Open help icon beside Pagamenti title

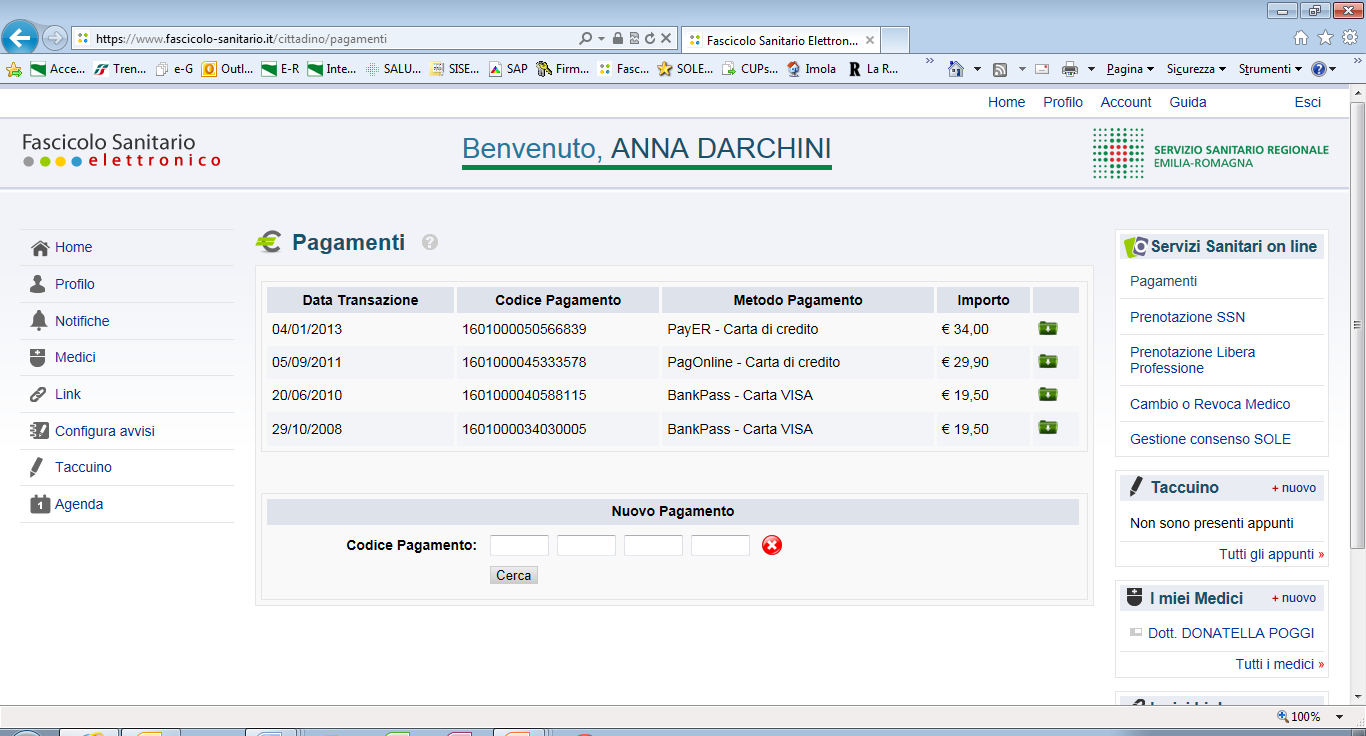coord(430,242)
